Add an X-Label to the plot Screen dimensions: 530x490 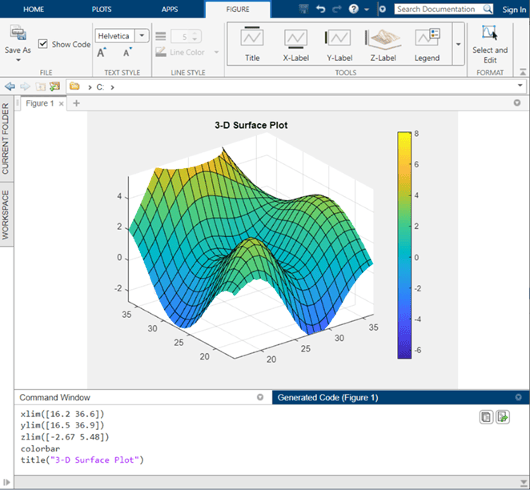[x=296, y=44]
